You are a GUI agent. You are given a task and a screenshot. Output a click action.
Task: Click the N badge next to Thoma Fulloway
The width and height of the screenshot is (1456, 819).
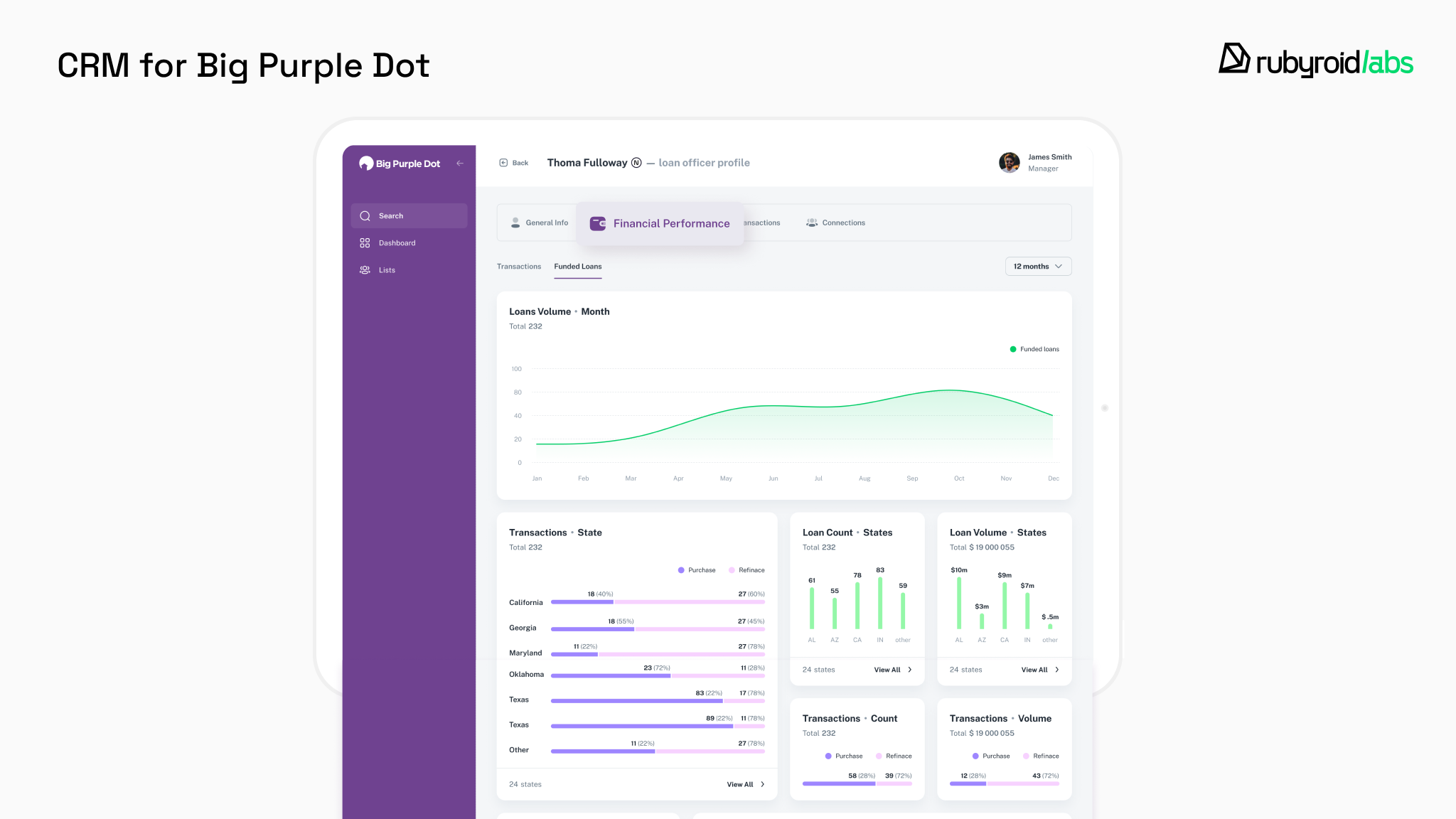(x=636, y=163)
